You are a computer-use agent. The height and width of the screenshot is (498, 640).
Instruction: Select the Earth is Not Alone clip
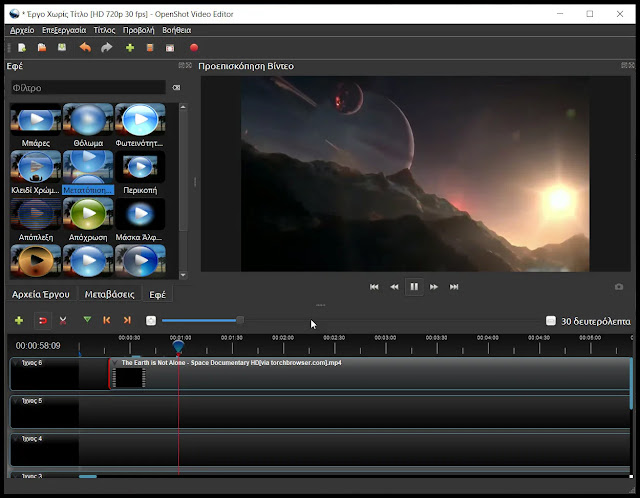371,374
